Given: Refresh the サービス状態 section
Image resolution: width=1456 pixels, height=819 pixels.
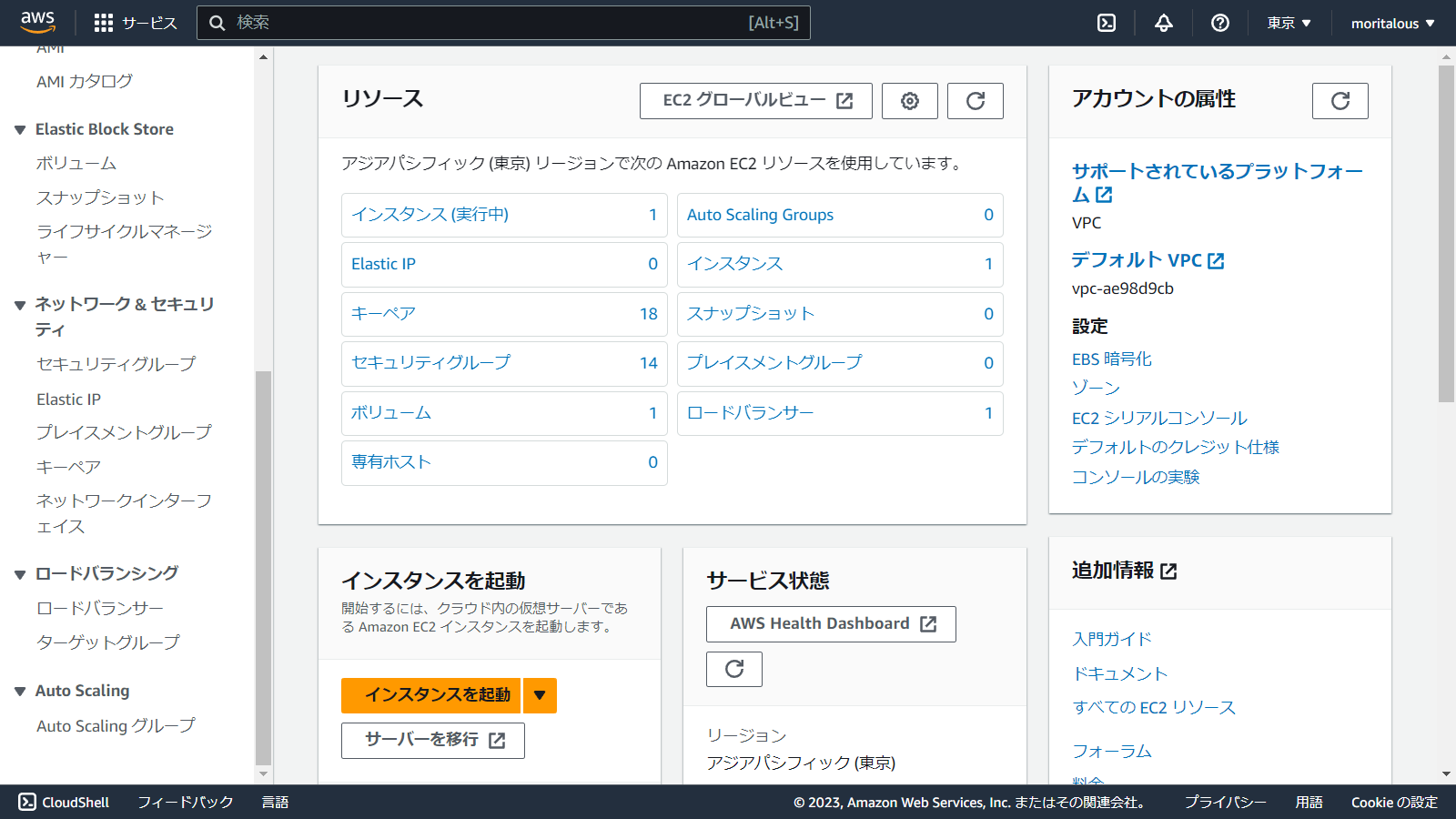Looking at the screenshot, I should click(x=733, y=669).
